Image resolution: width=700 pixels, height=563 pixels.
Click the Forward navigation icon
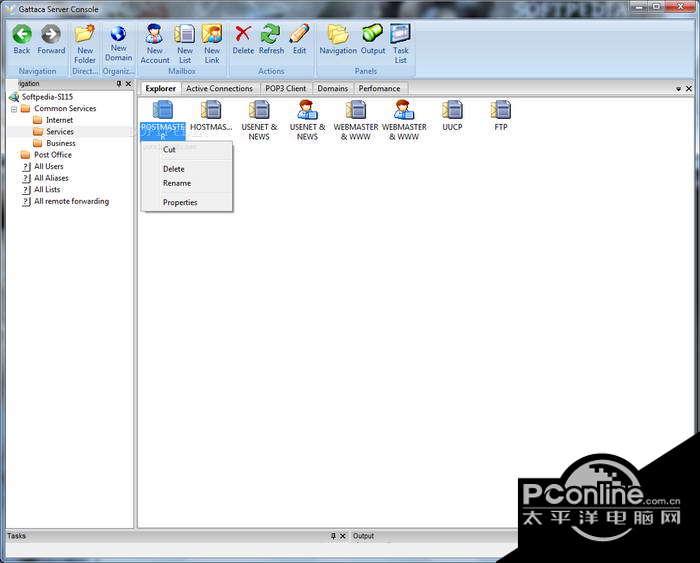click(x=51, y=34)
